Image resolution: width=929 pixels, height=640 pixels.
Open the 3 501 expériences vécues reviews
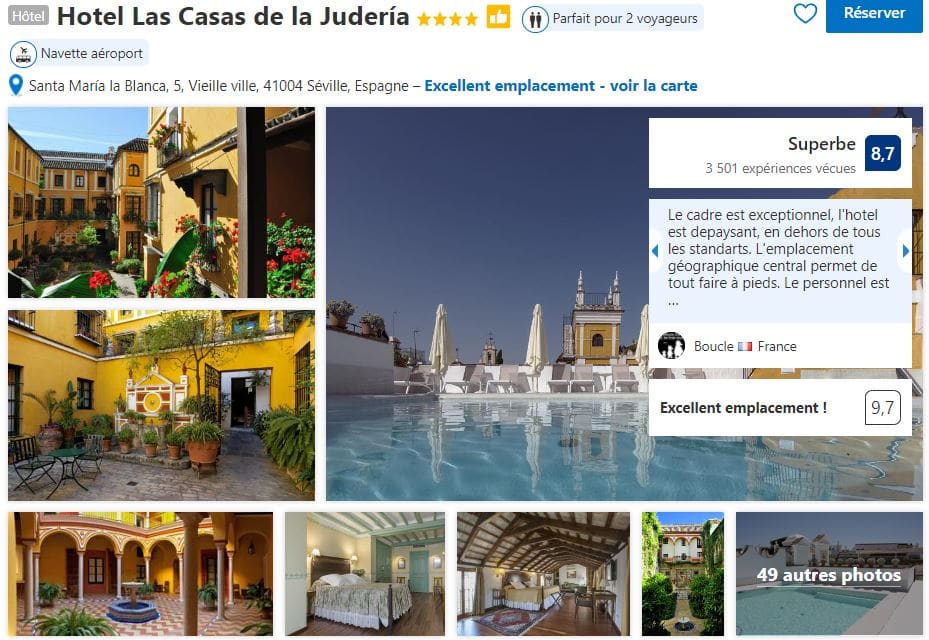[x=780, y=169]
